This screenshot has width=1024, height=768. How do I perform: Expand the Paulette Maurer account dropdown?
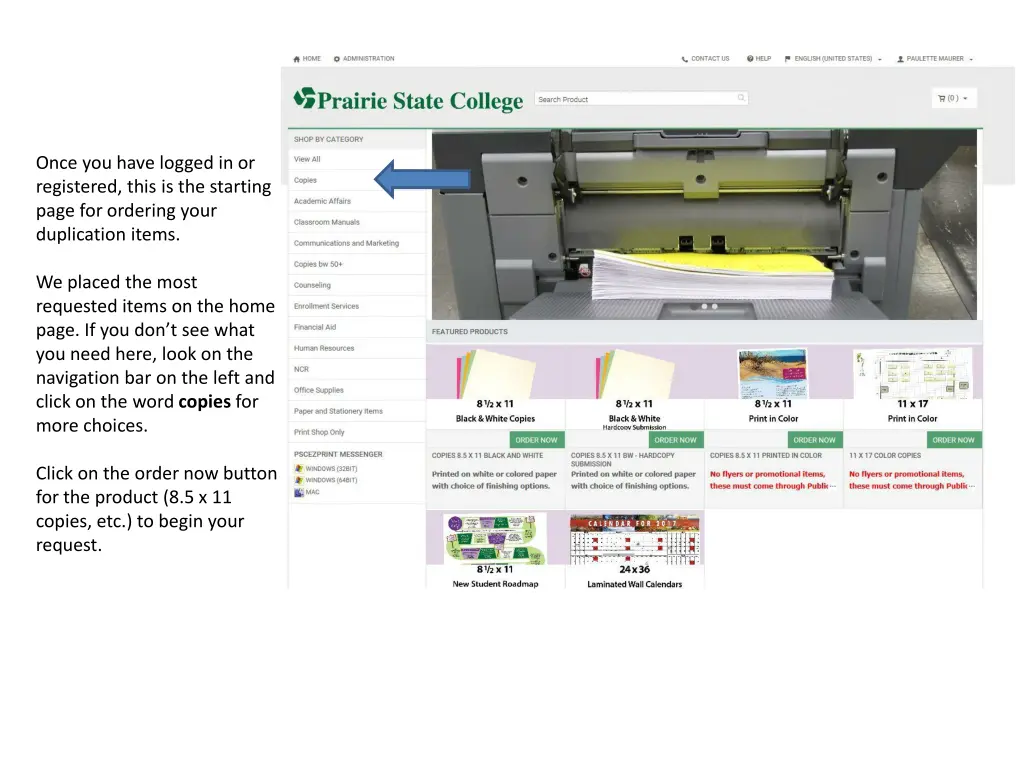[971, 59]
